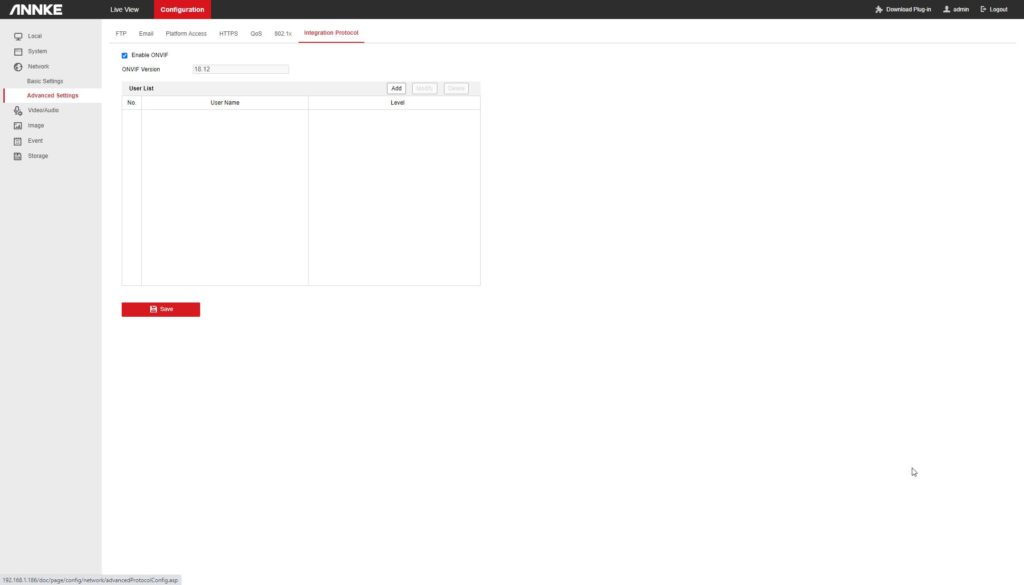Click the Download Plug-in puzzle icon
1024x585 pixels.
(x=879, y=9)
